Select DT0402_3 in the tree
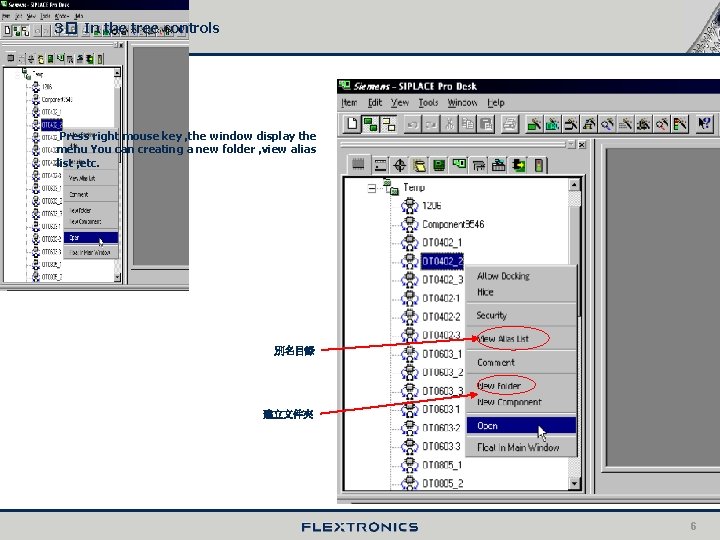This screenshot has width=720, height=540. (x=443, y=280)
